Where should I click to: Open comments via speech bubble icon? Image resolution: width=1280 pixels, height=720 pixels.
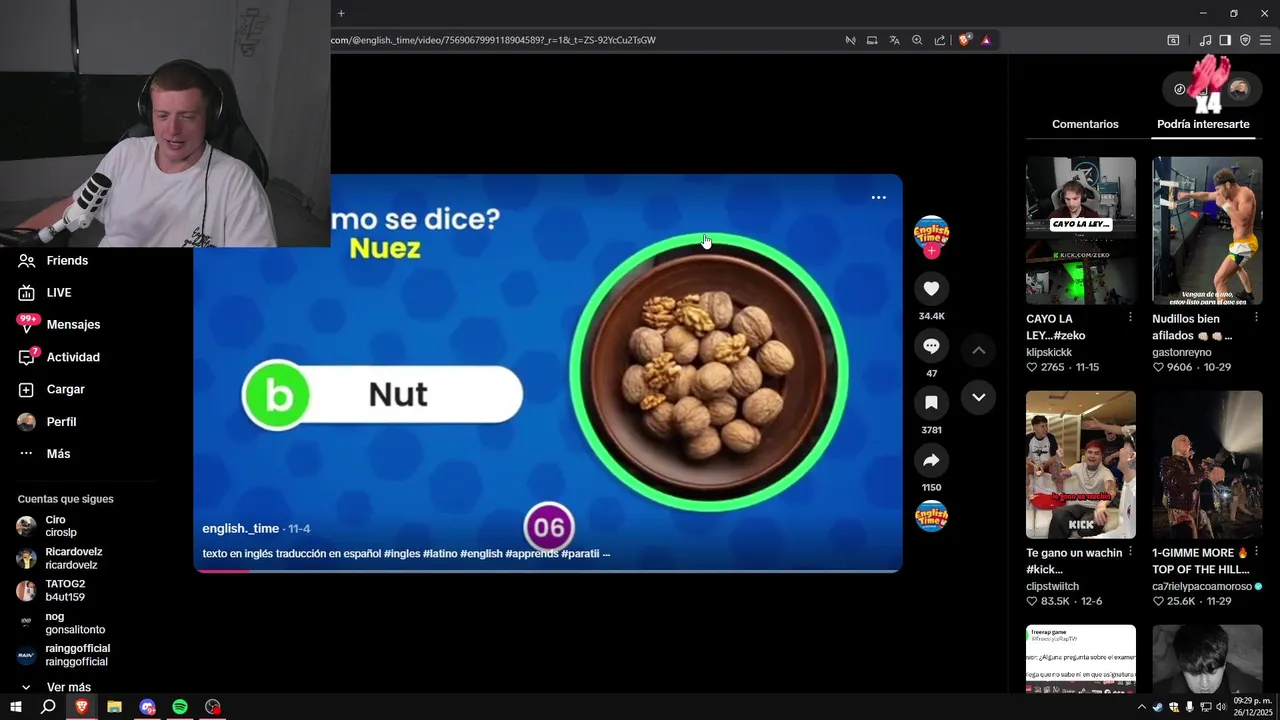tap(931, 346)
